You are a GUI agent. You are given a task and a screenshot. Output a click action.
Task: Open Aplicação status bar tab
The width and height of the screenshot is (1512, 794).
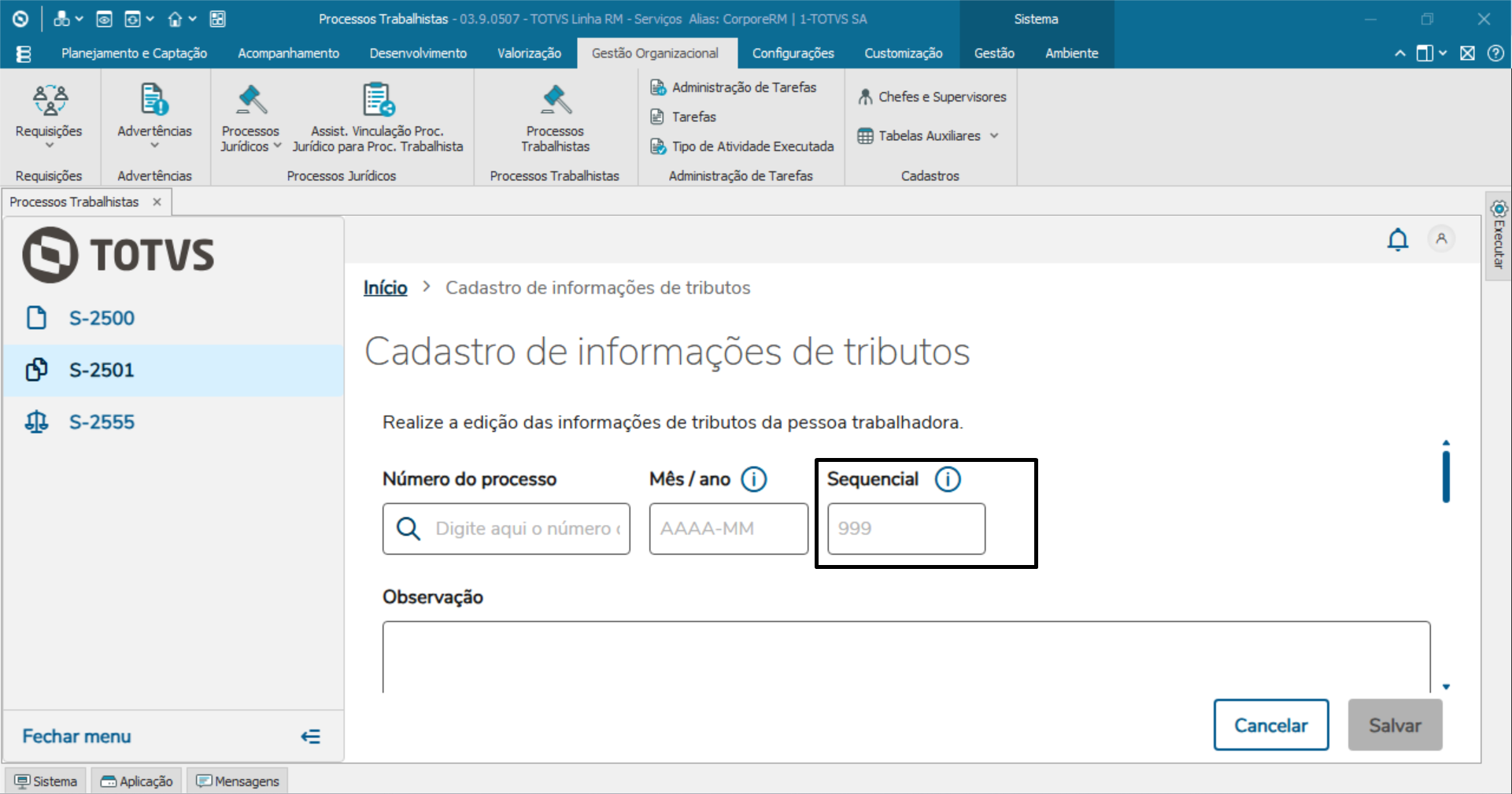137,781
